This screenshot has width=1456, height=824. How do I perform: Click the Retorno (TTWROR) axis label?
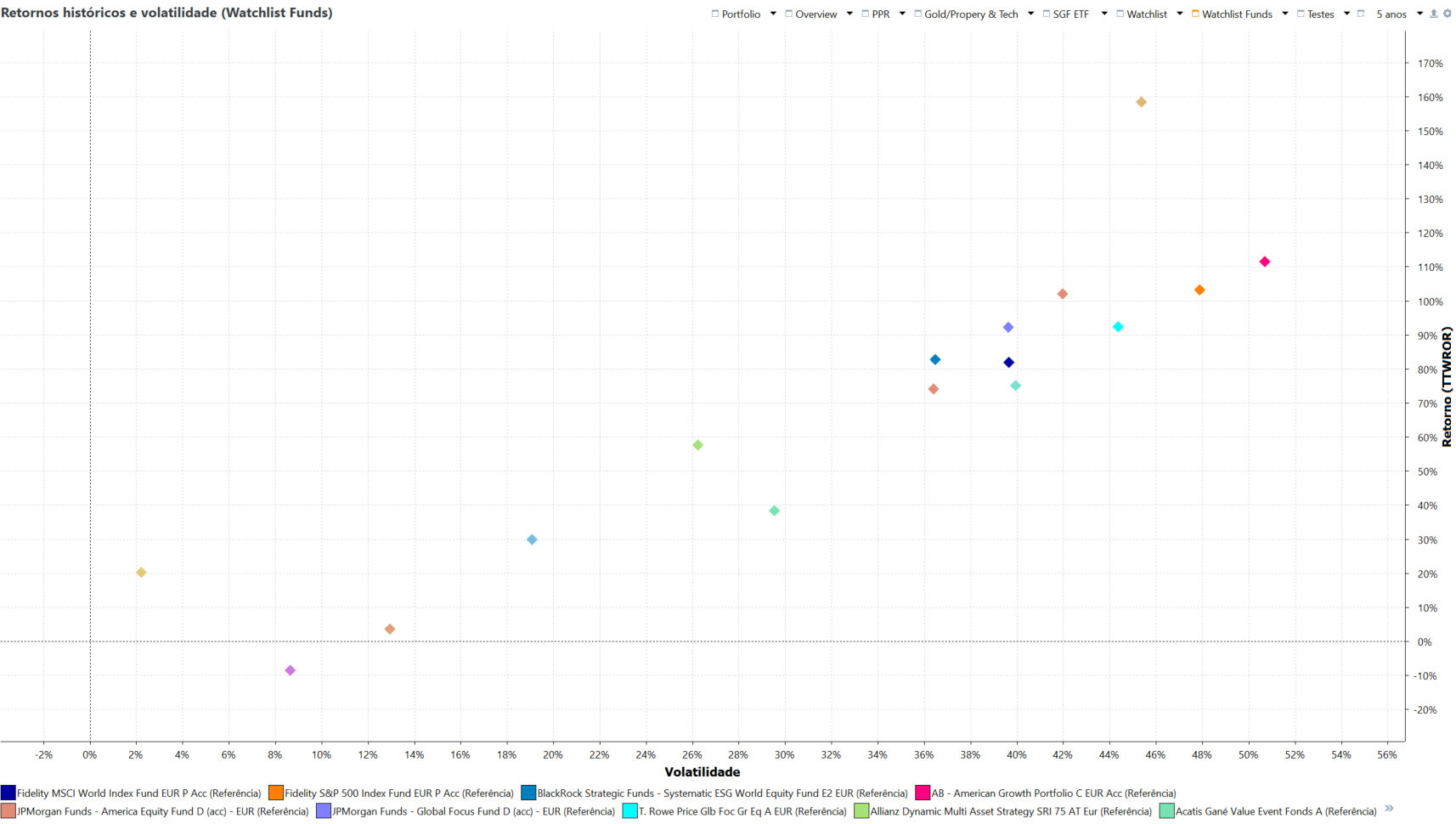1447,387
